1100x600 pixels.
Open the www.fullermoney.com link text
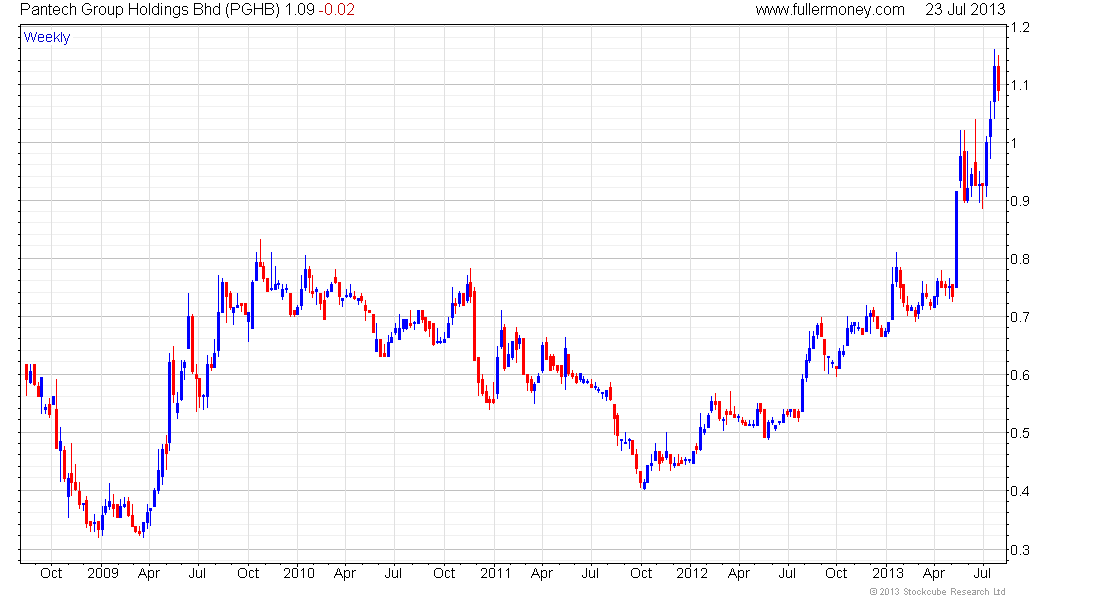(830, 10)
